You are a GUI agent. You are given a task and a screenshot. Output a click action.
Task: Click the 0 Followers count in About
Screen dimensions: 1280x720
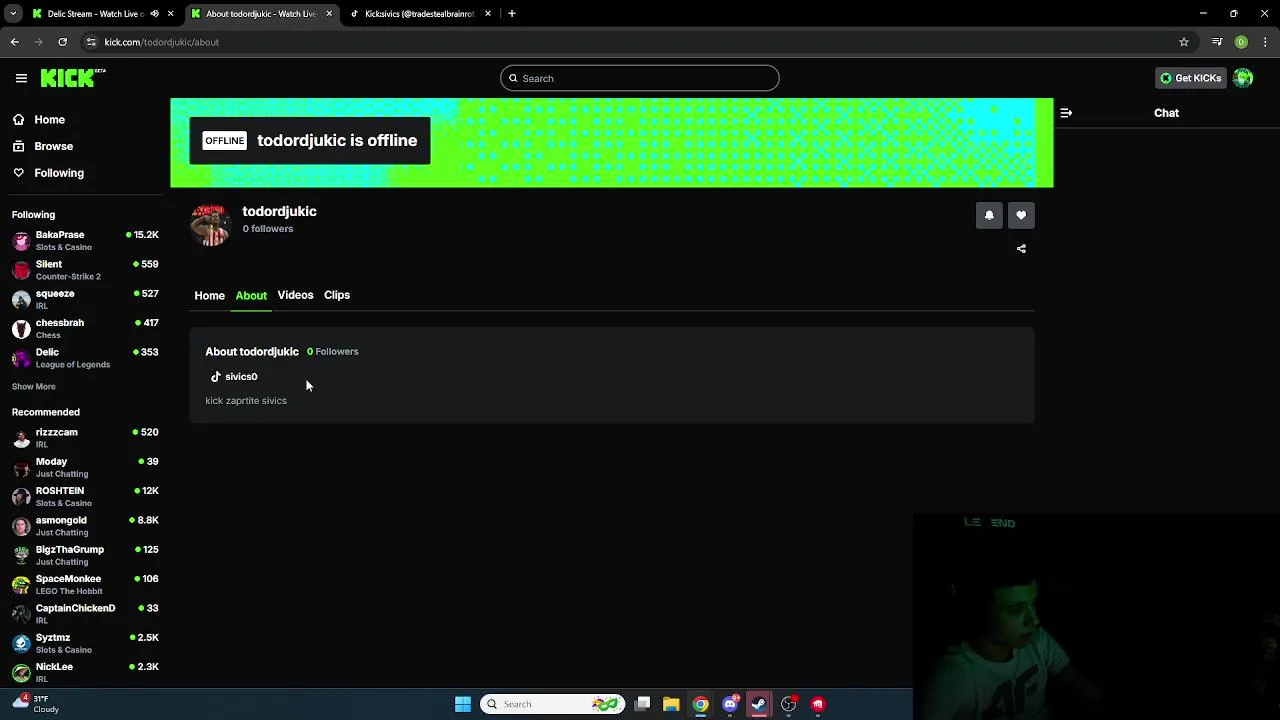[x=333, y=352]
